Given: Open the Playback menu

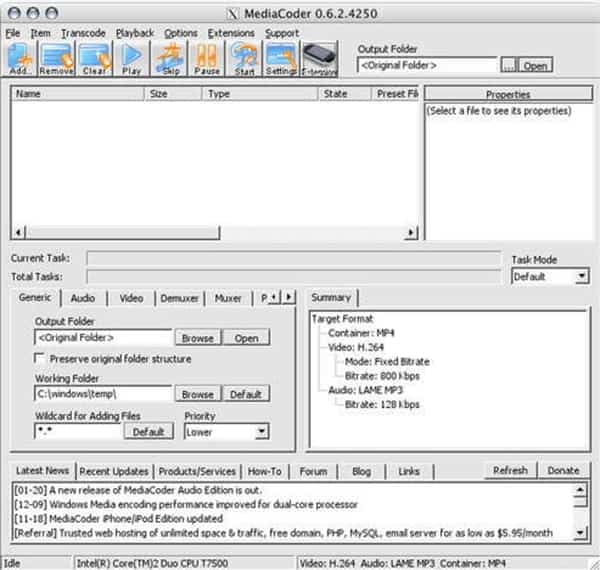Looking at the screenshot, I should coord(135,33).
